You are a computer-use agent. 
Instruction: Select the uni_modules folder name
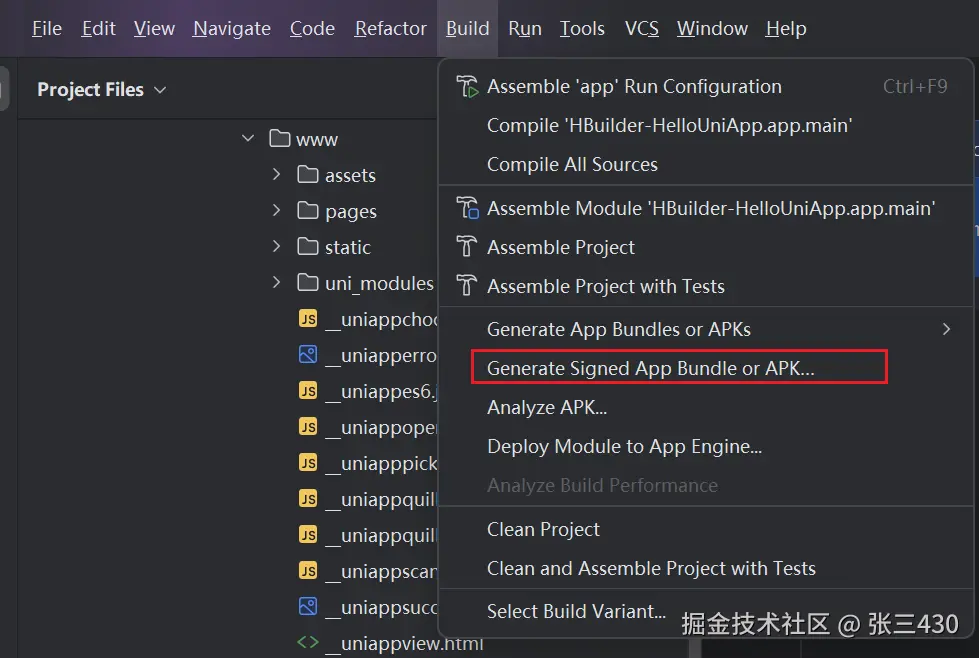tap(379, 283)
